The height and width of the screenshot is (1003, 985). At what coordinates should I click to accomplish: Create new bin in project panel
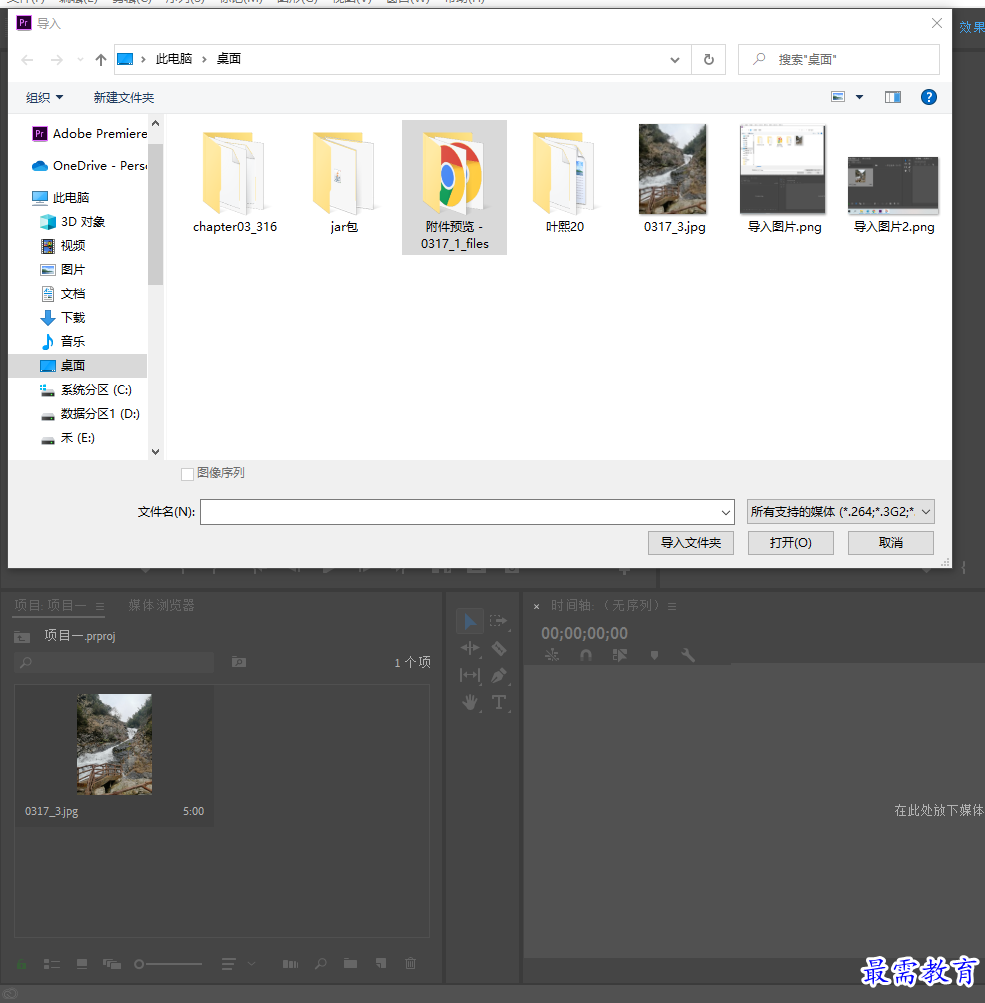pos(351,963)
